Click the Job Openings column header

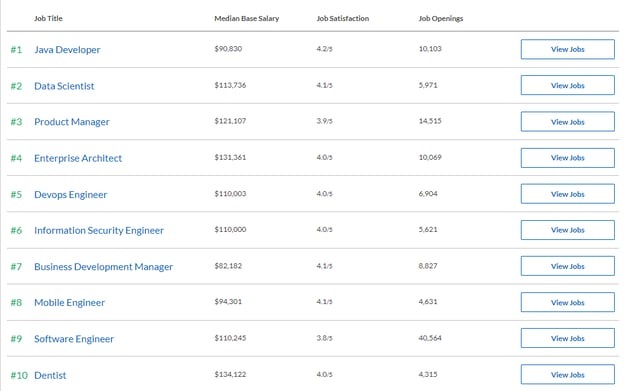pyautogui.click(x=441, y=18)
